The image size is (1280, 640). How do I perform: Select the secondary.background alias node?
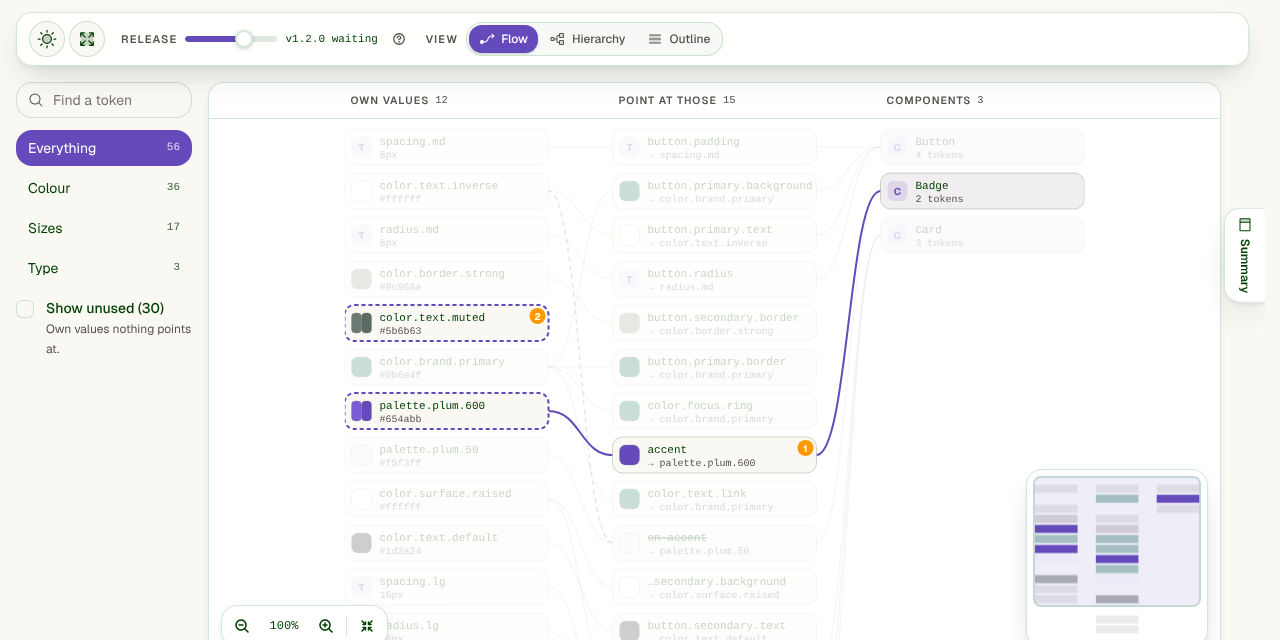tap(715, 588)
